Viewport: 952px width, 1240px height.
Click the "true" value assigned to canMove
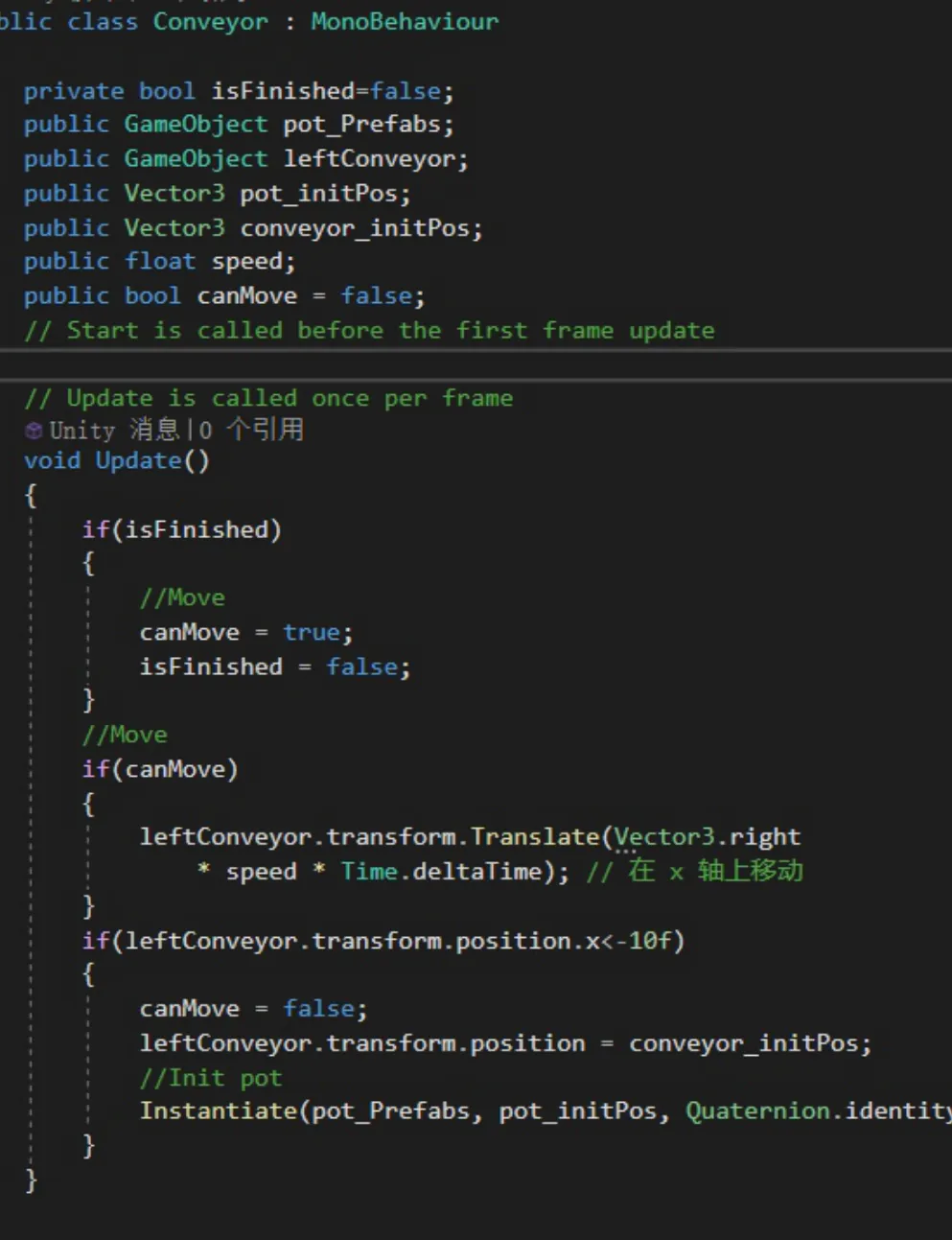pyautogui.click(x=311, y=632)
